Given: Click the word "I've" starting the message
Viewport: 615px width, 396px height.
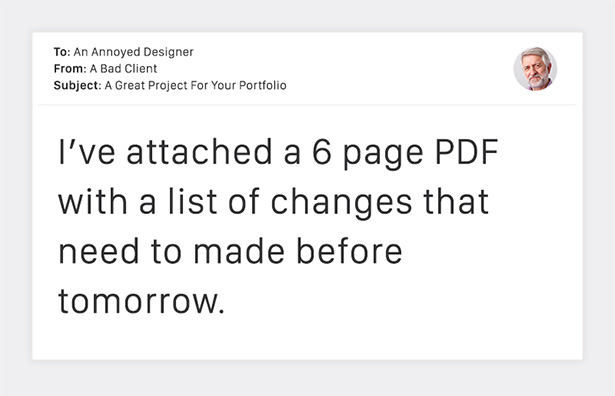Looking at the screenshot, I should click(87, 152).
